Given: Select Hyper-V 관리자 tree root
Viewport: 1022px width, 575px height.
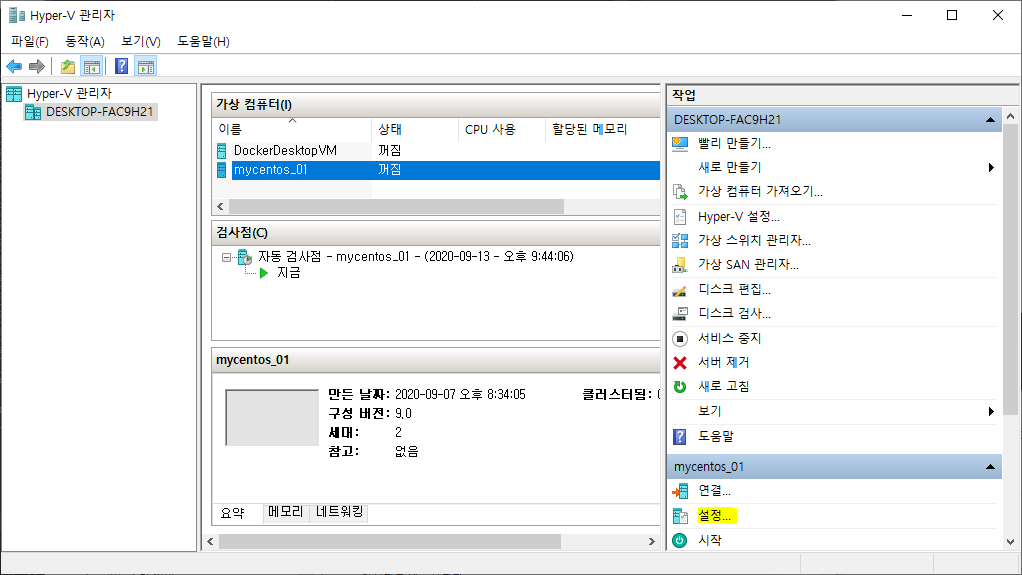Looking at the screenshot, I should [69, 93].
